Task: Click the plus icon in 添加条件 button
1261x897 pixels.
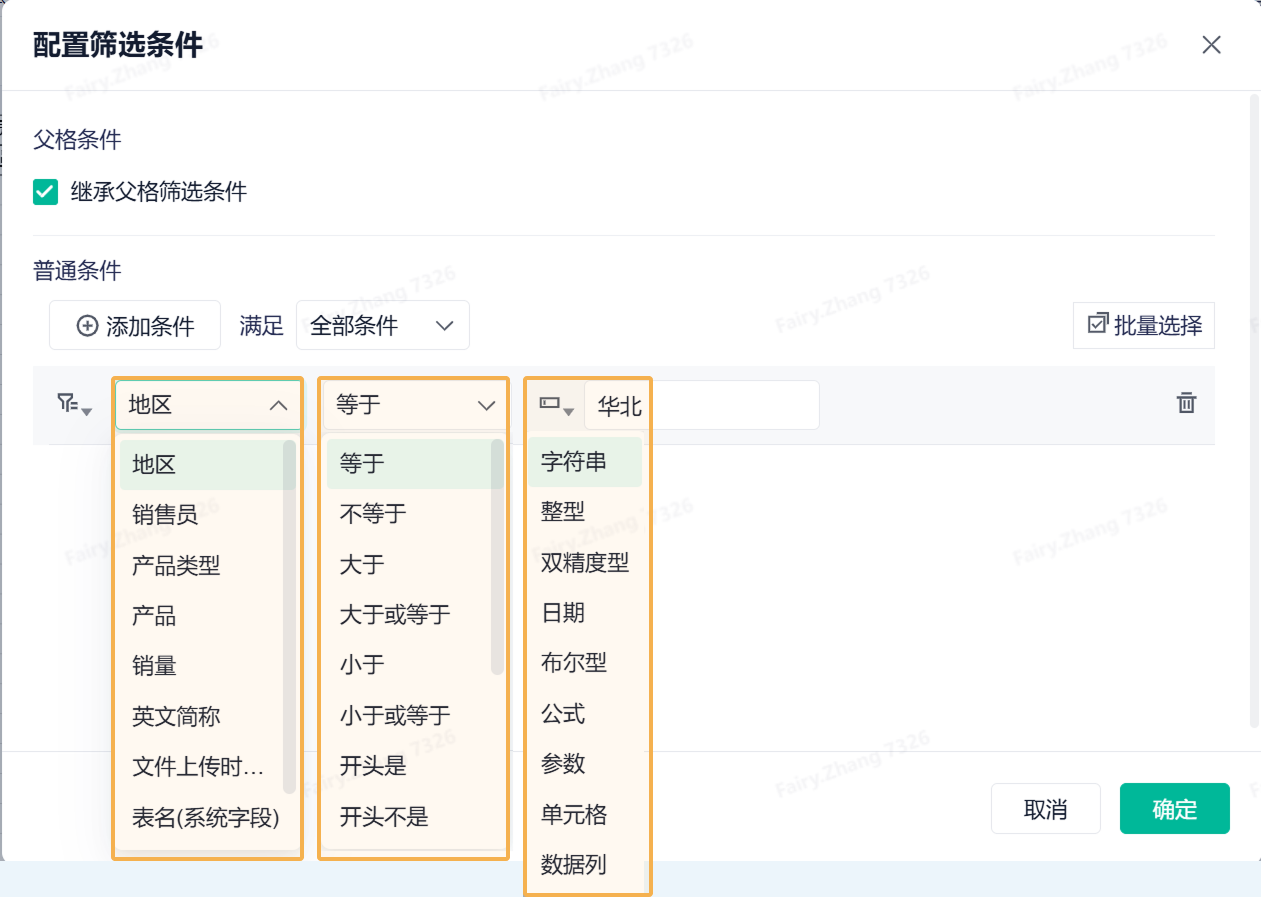Action: [88, 326]
